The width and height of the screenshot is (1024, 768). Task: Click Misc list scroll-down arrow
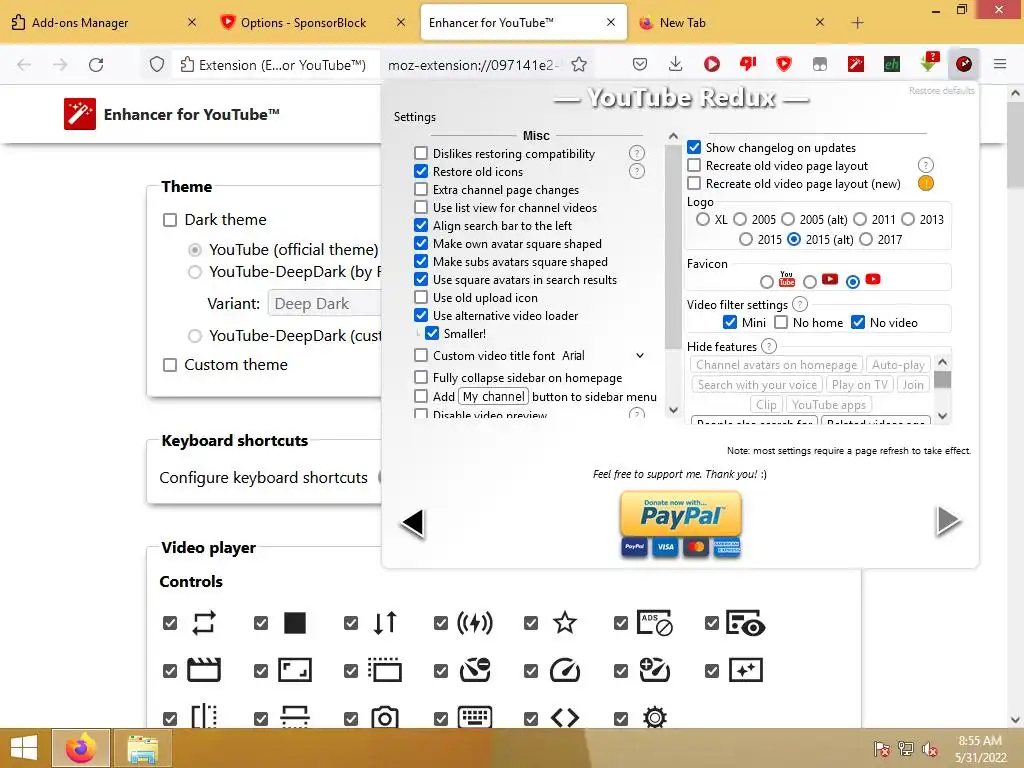point(673,410)
